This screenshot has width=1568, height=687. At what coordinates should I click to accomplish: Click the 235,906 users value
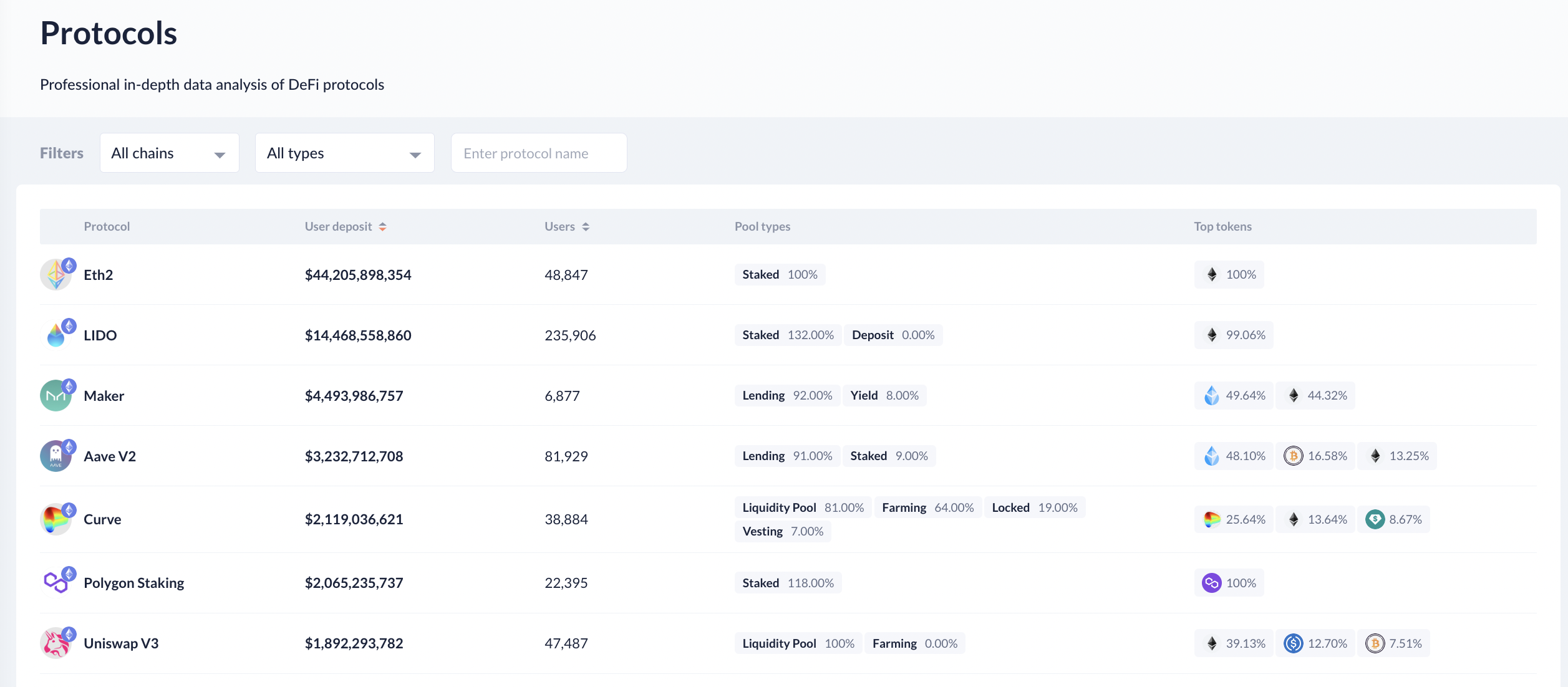[x=570, y=335]
